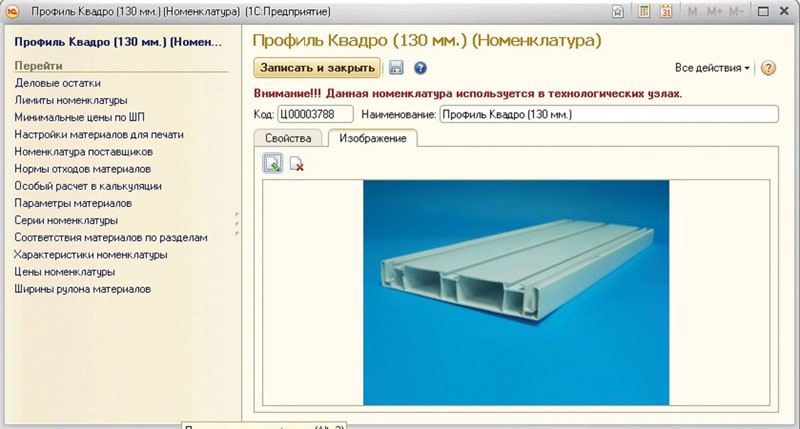Open the Деловые остатки link

[x=57, y=83]
